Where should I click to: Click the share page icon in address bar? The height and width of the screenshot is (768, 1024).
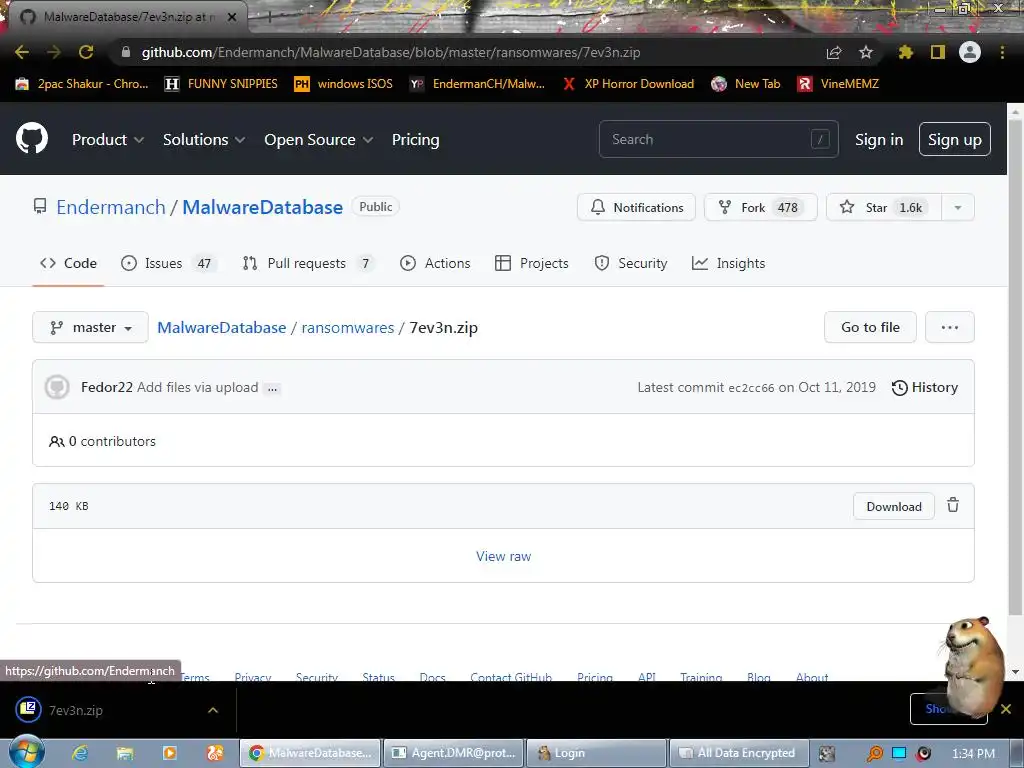point(834,52)
